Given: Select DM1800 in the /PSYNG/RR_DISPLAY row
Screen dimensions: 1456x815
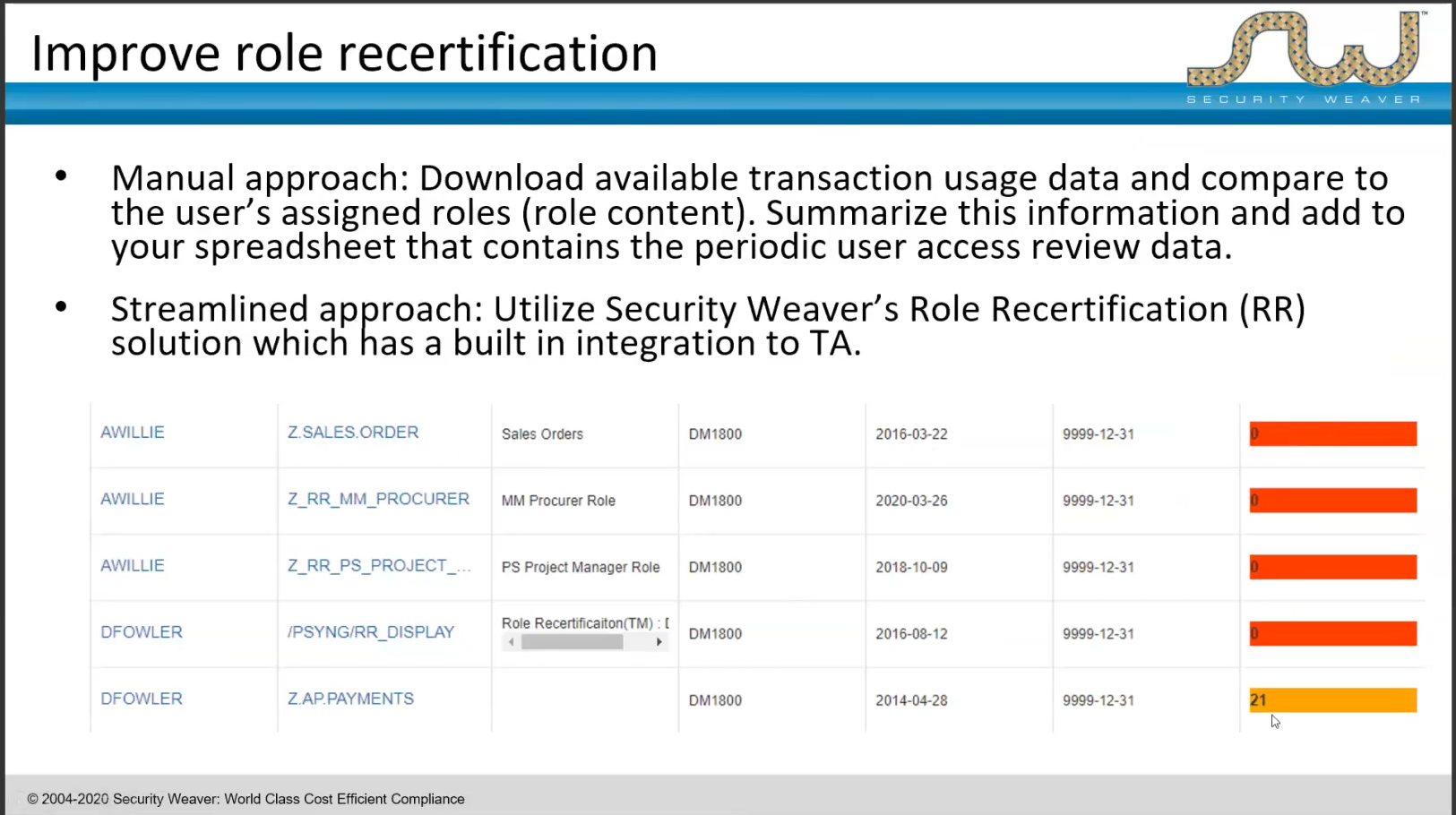Looking at the screenshot, I should point(715,634).
